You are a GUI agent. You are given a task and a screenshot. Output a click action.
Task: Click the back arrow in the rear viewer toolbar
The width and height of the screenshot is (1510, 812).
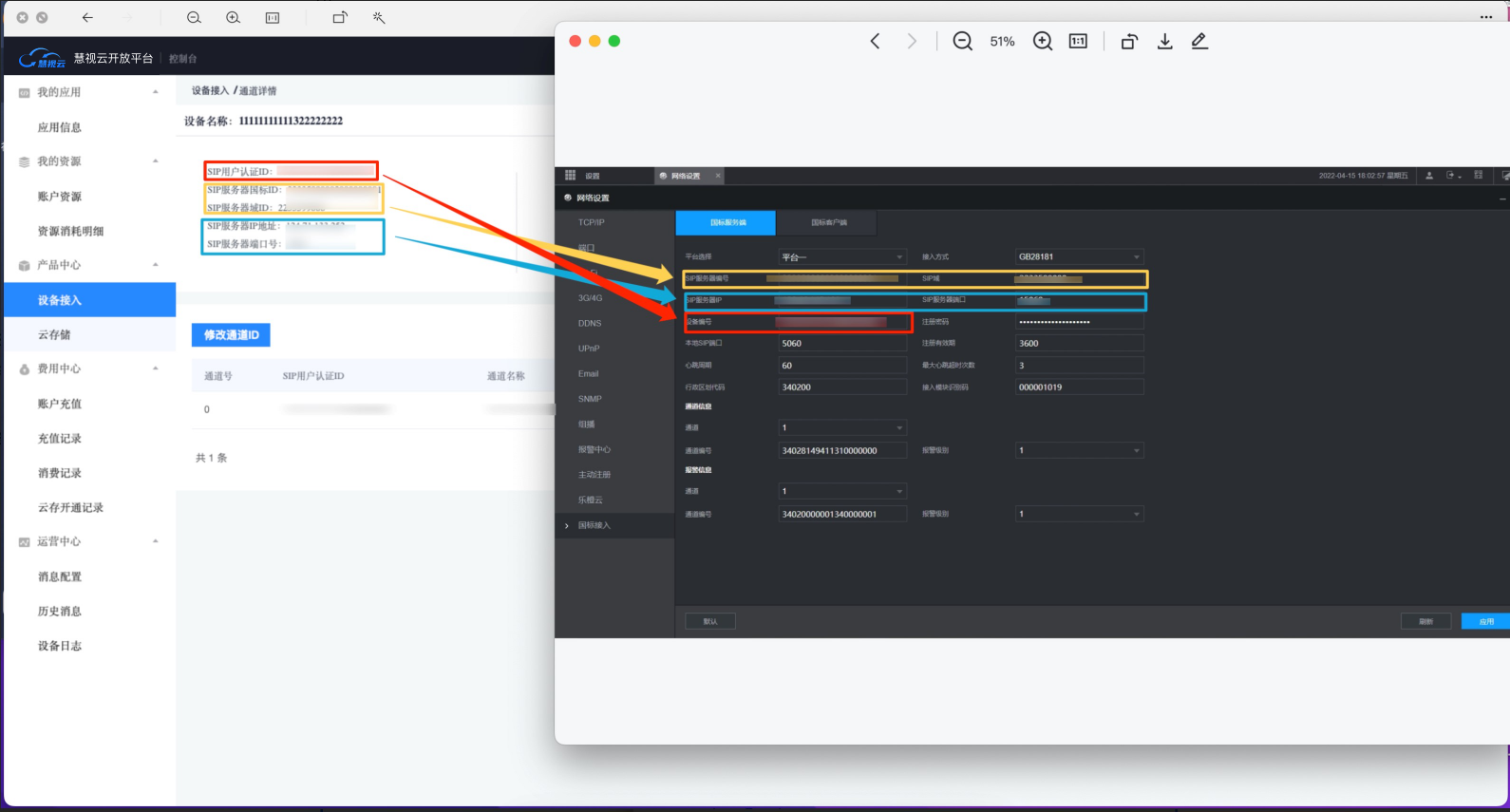87,17
